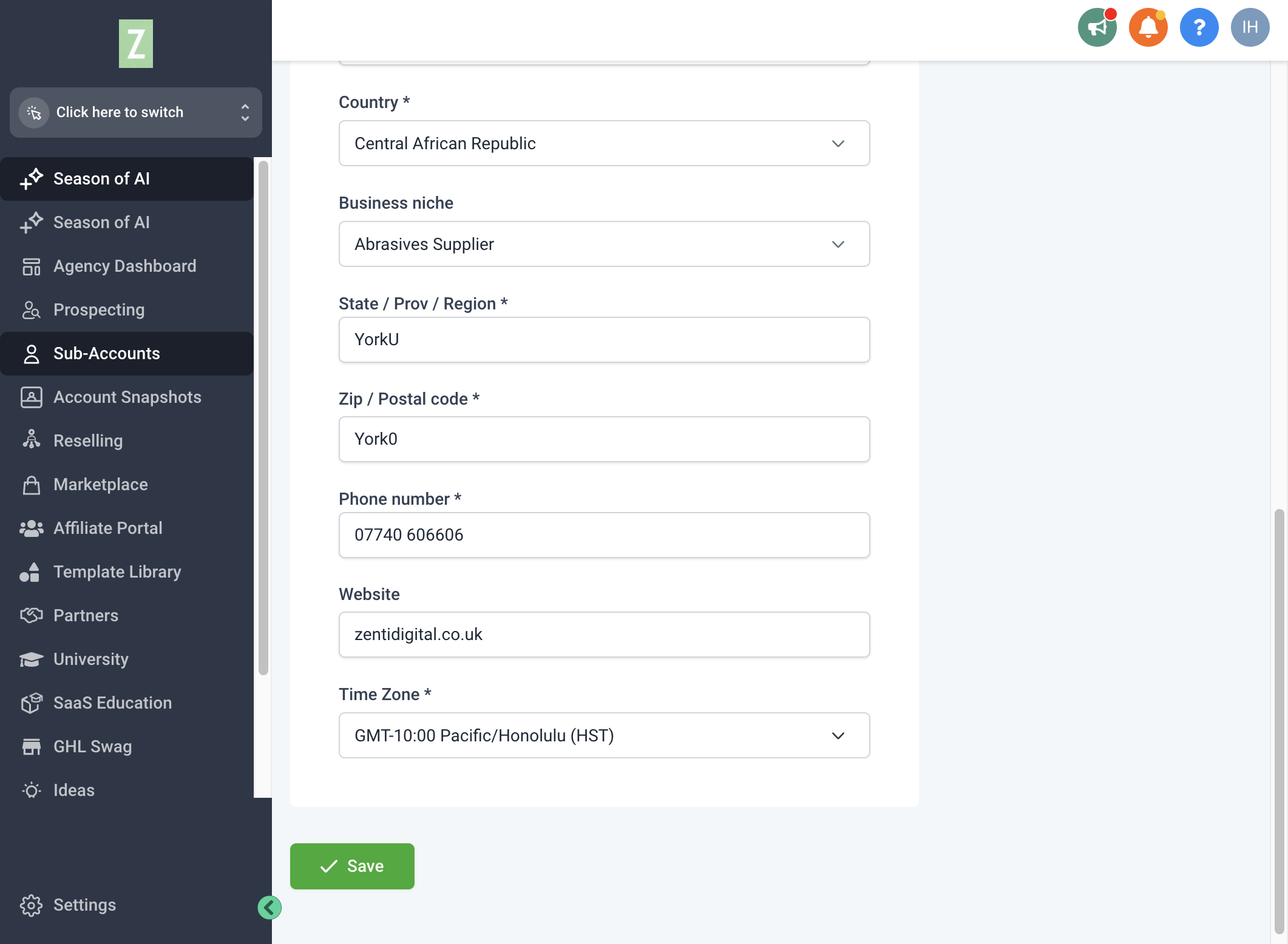Open the Partners link in sidebar
This screenshot has width=1288, height=944.
[x=127, y=616]
